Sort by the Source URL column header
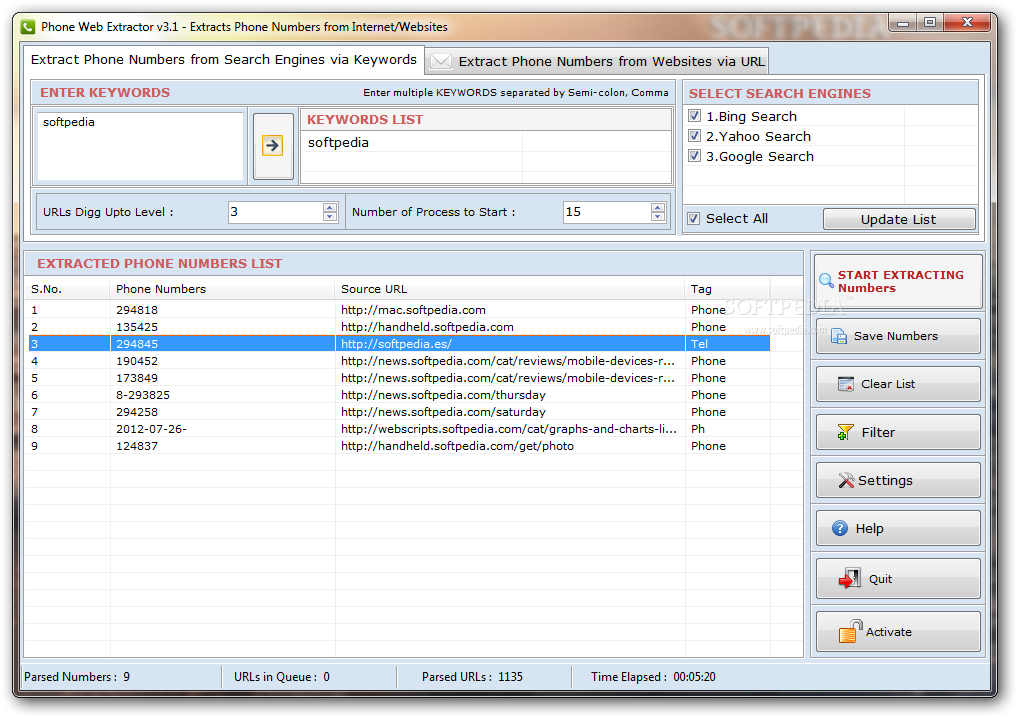The height and width of the screenshot is (718, 1018). pyautogui.click(x=510, y=289)
